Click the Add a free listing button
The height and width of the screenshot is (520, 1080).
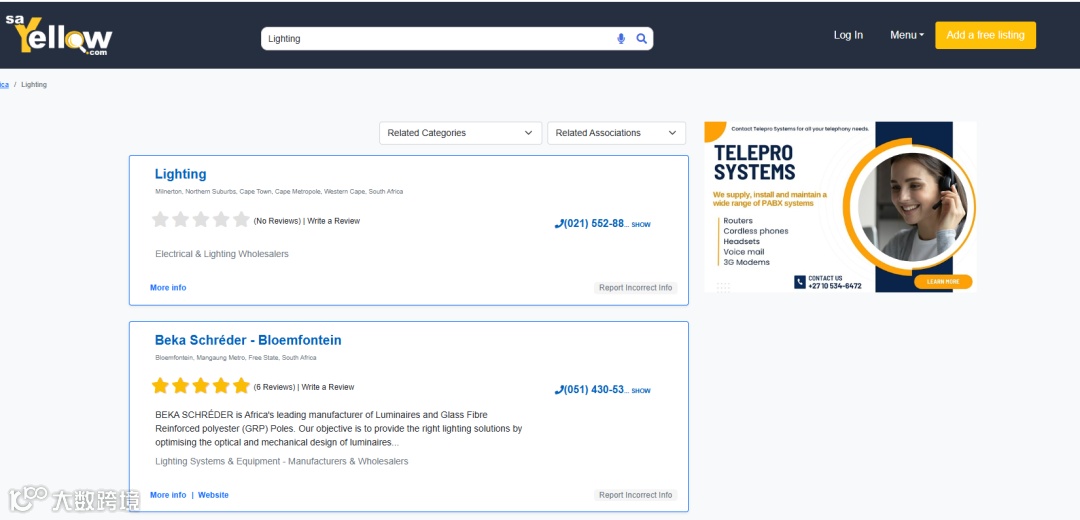[985, 35]
